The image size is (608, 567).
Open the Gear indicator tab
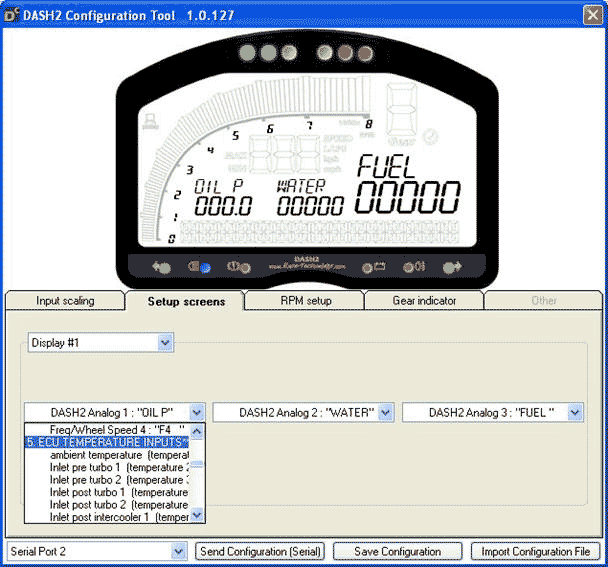point(423,300)
